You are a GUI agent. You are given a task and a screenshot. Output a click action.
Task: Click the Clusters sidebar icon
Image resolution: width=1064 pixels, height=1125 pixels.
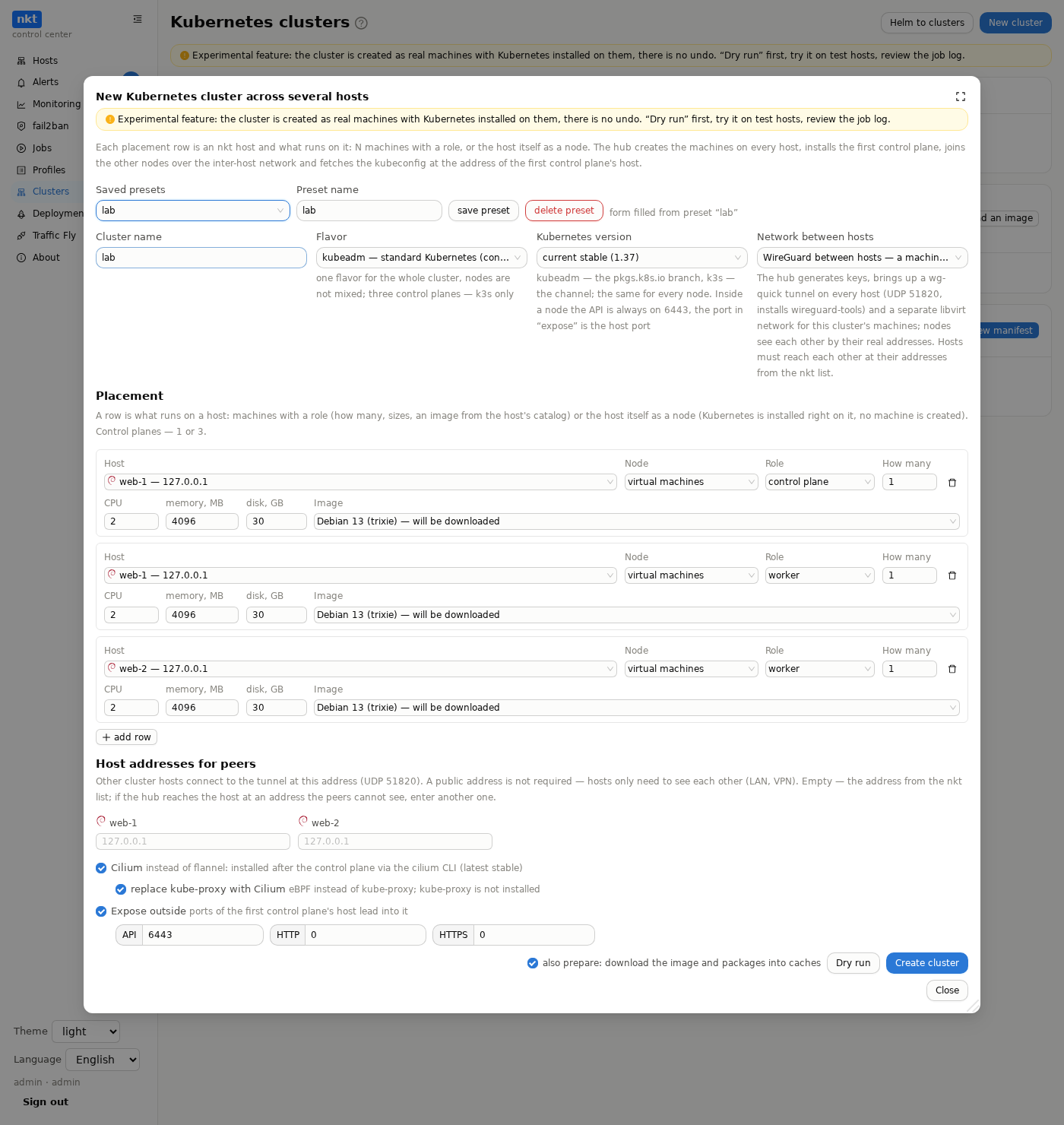[21, 192]
